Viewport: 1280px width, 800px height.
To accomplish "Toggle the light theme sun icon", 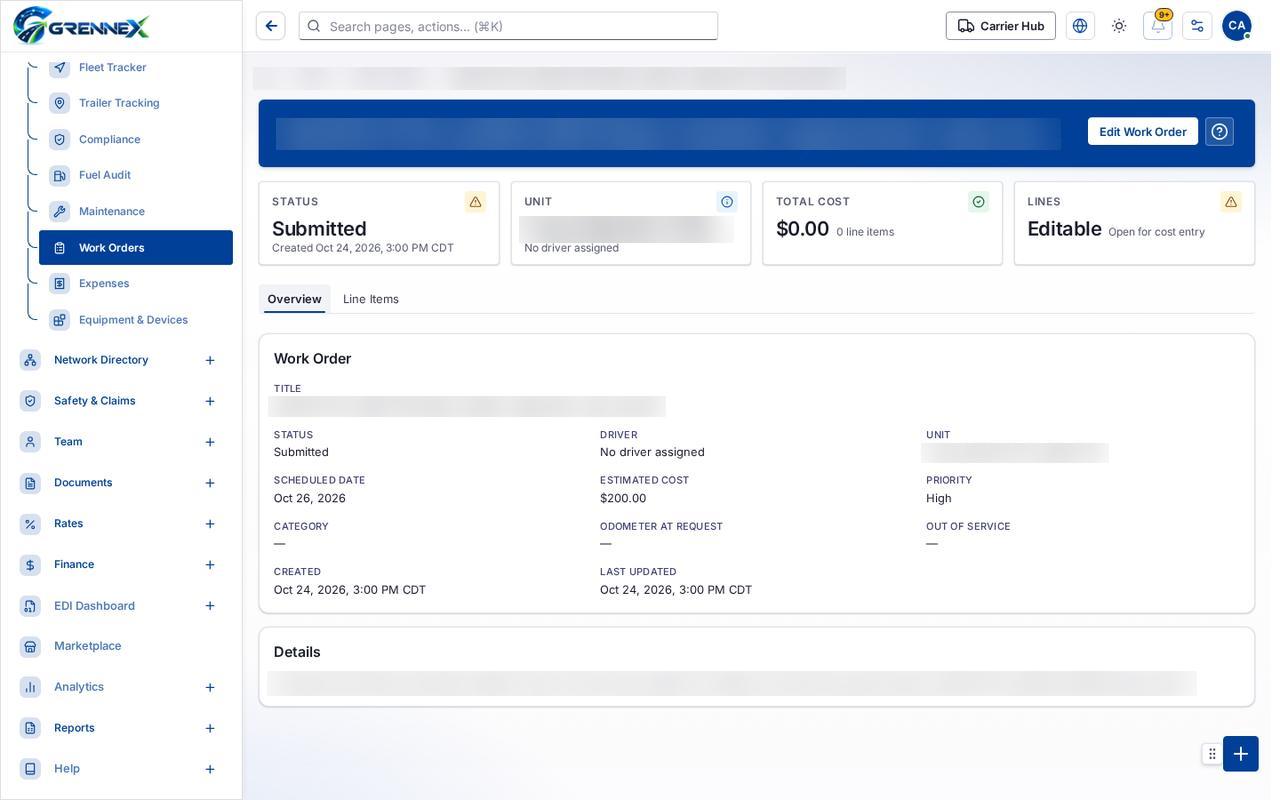I will point(1119,26).
